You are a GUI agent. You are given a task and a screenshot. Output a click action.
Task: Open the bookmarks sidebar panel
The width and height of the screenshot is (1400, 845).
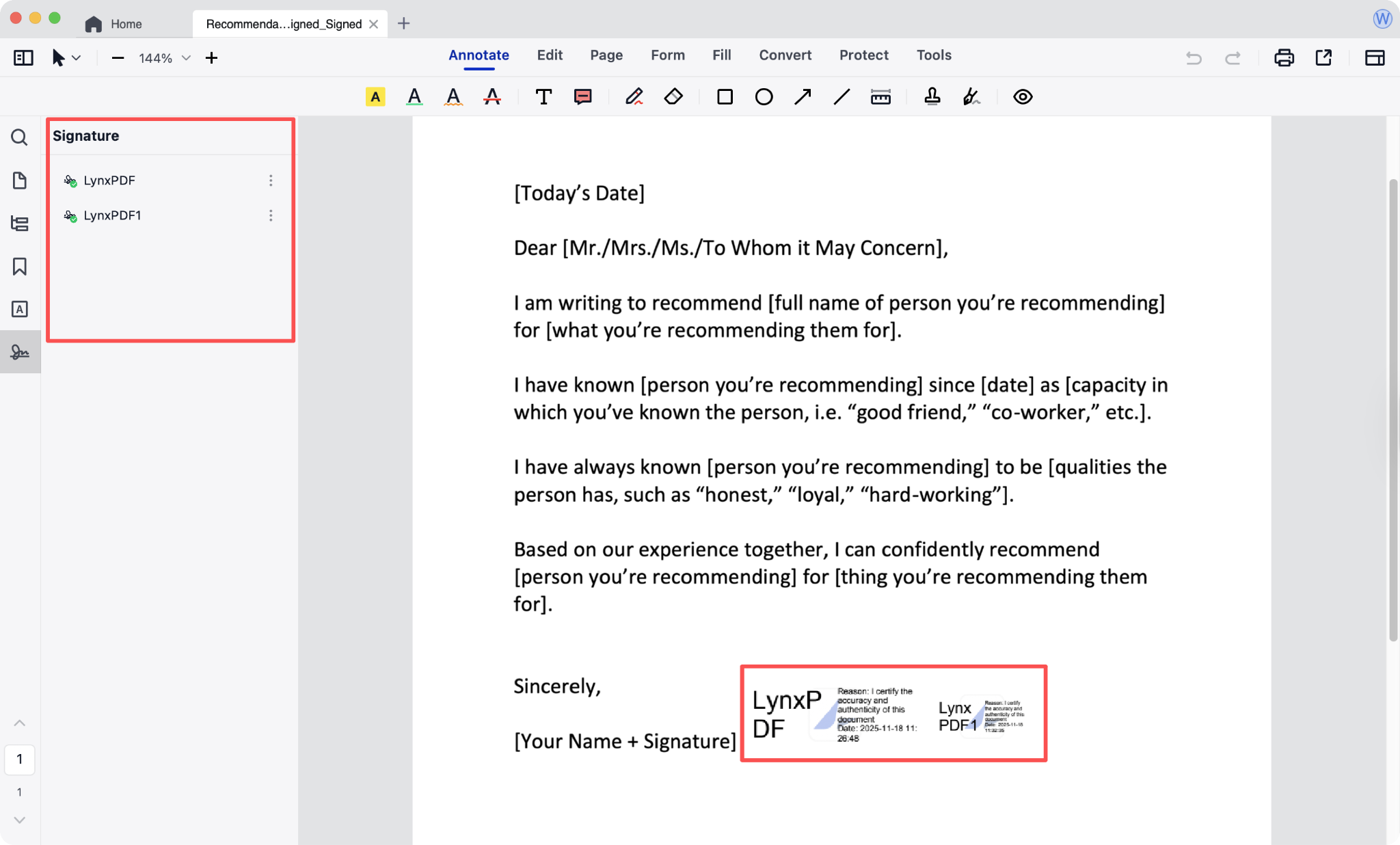coord(20,267)
